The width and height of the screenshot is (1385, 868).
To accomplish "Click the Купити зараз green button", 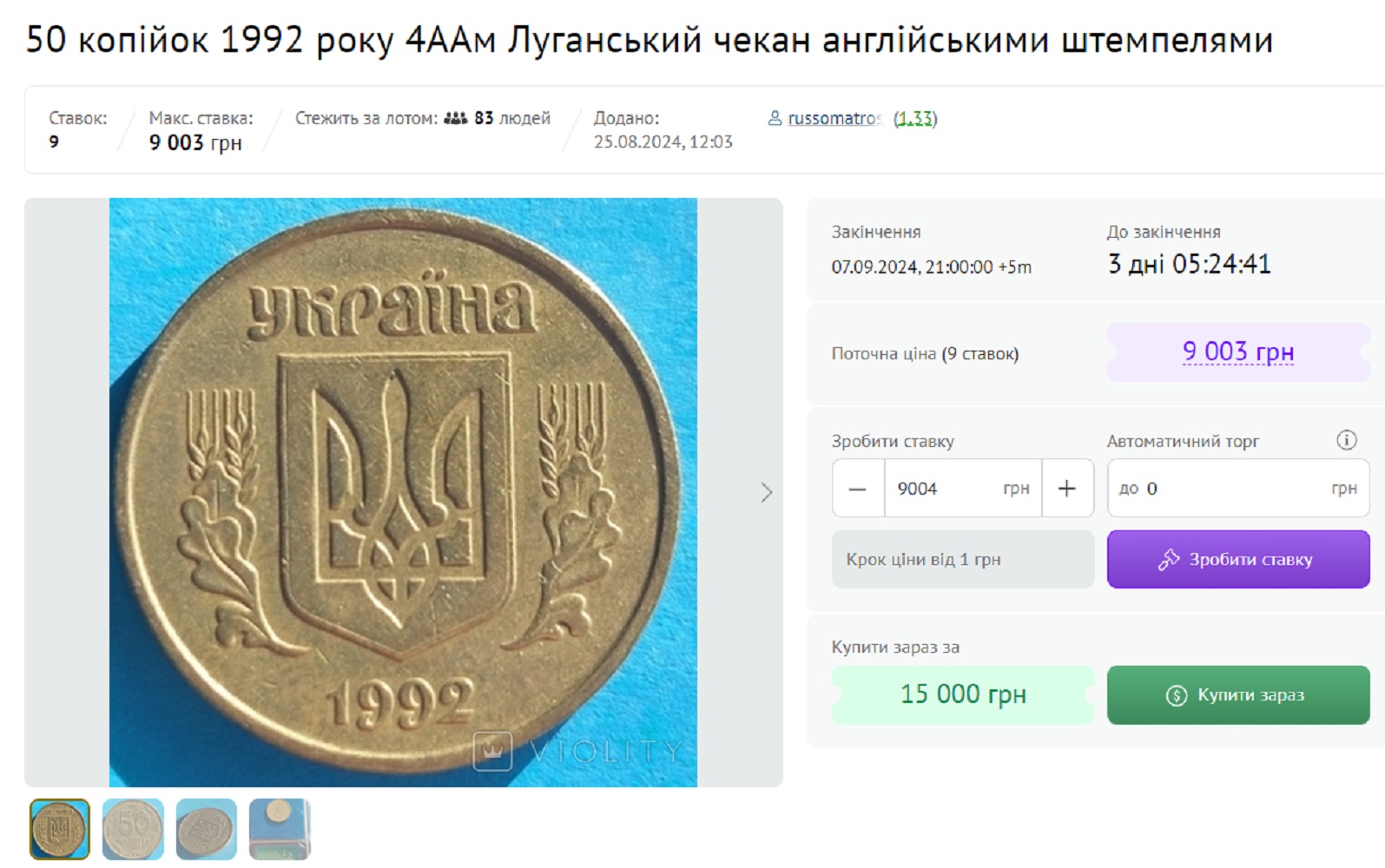I will pos(1238,695).
